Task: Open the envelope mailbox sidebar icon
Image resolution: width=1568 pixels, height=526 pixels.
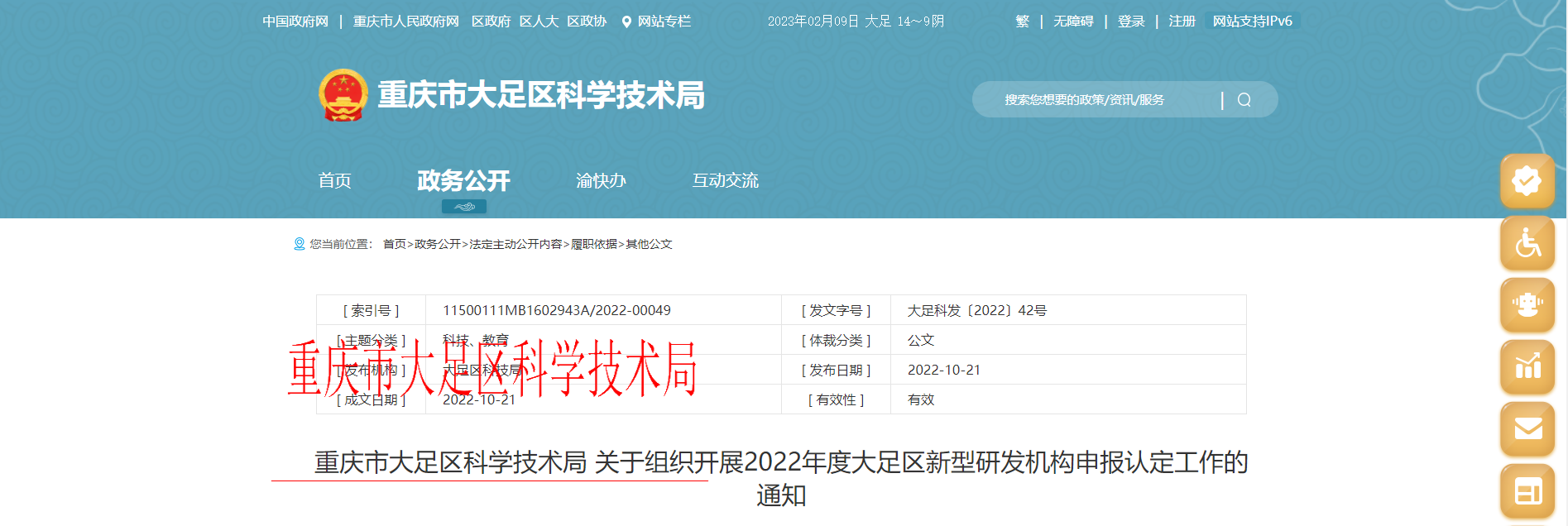Action: tap(1527, 428)
